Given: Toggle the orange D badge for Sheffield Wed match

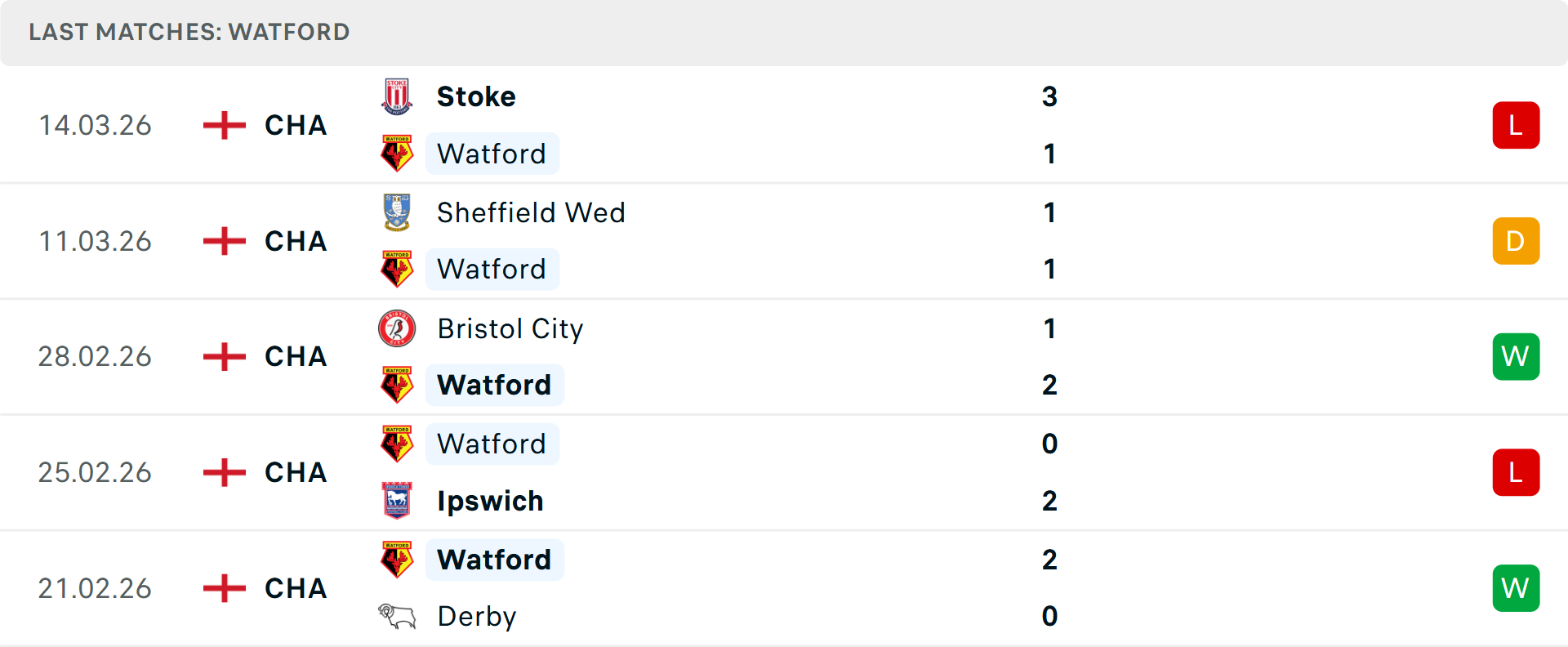Looking at the screenshot, I should [1516, 240].
